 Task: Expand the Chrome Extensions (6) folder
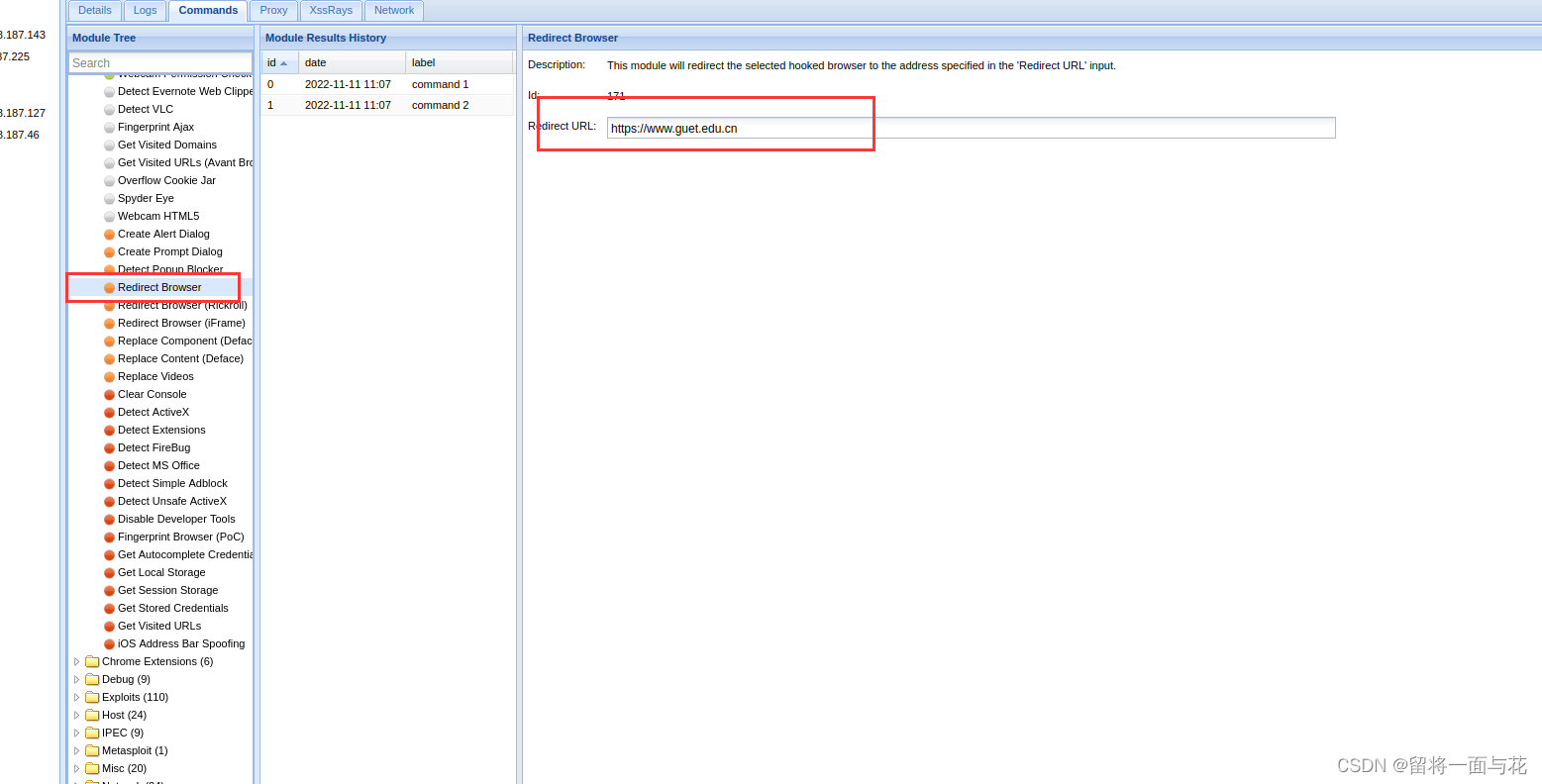click(x=77, y=661)
